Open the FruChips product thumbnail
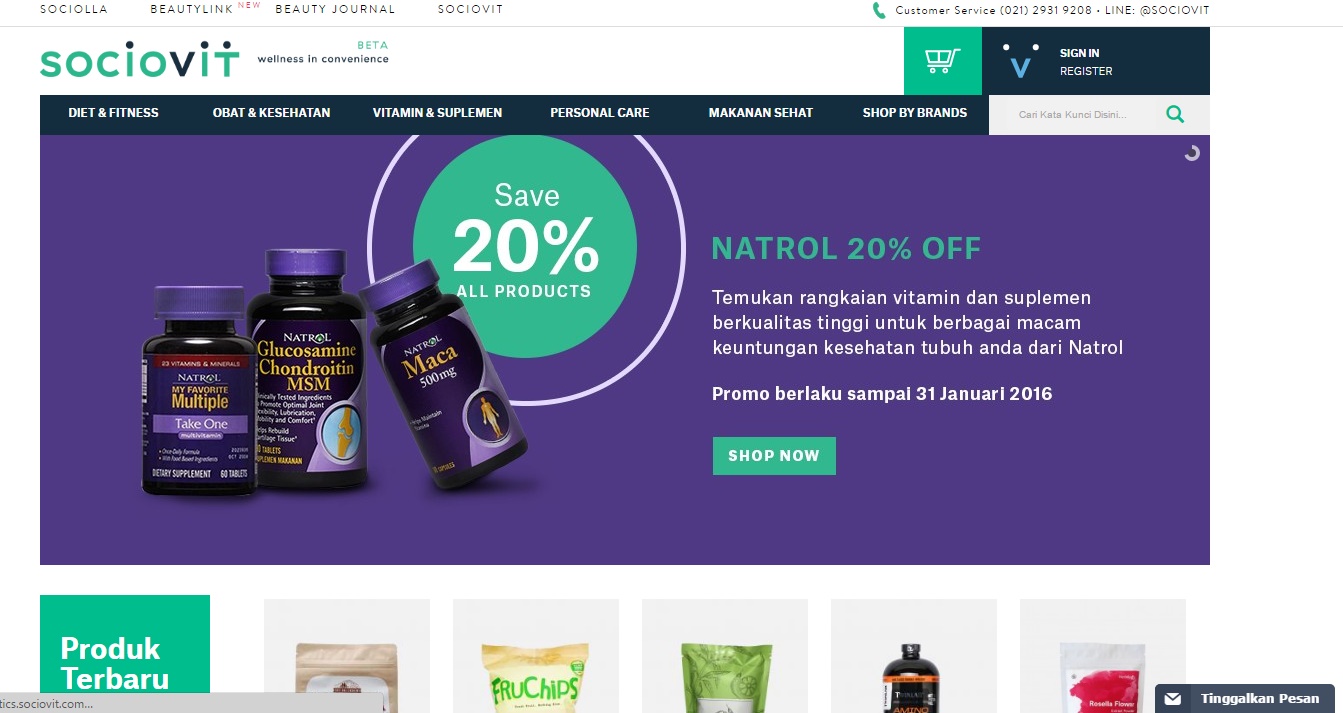Image resolution: width=1343 pixels, height=713 pixels. click(536, 656)
